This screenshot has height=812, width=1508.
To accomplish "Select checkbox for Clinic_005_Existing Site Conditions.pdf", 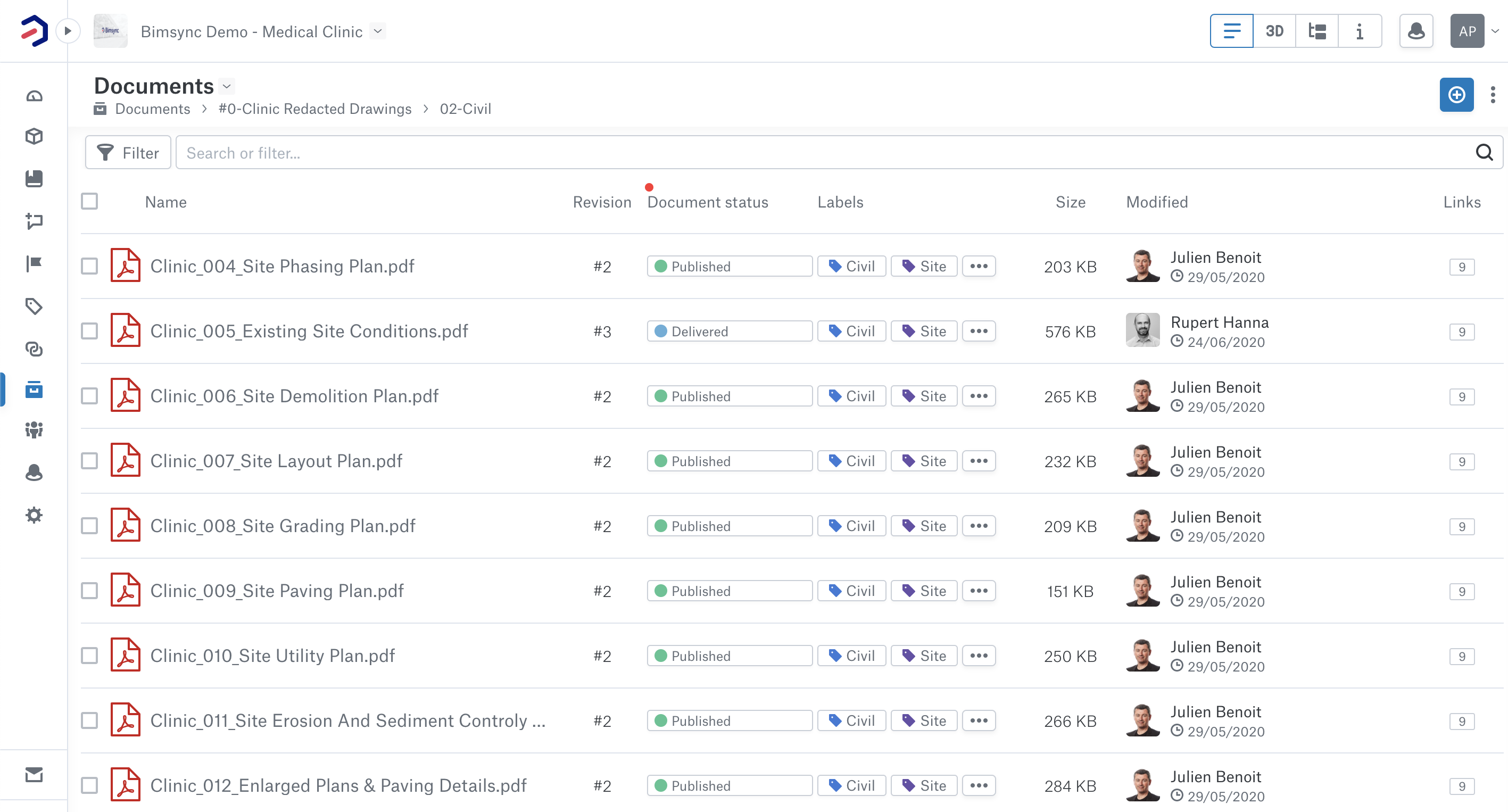I will 89,331.
